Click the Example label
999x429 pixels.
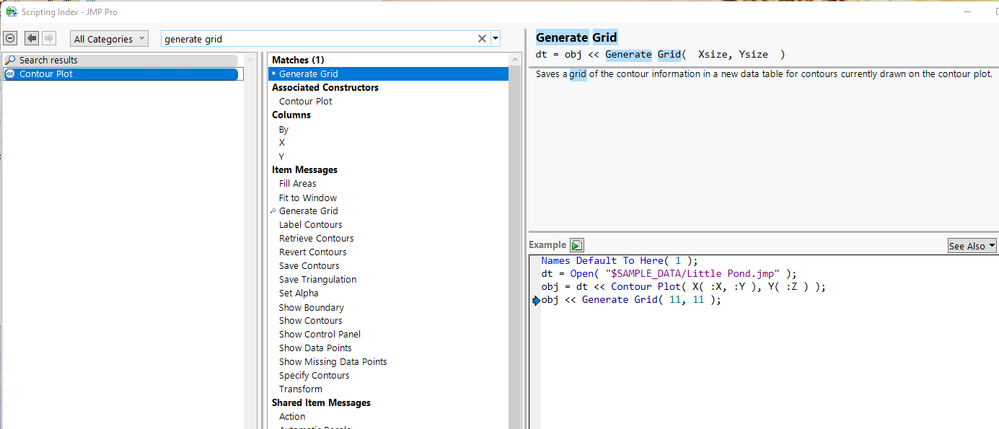[x=547, y=245]
